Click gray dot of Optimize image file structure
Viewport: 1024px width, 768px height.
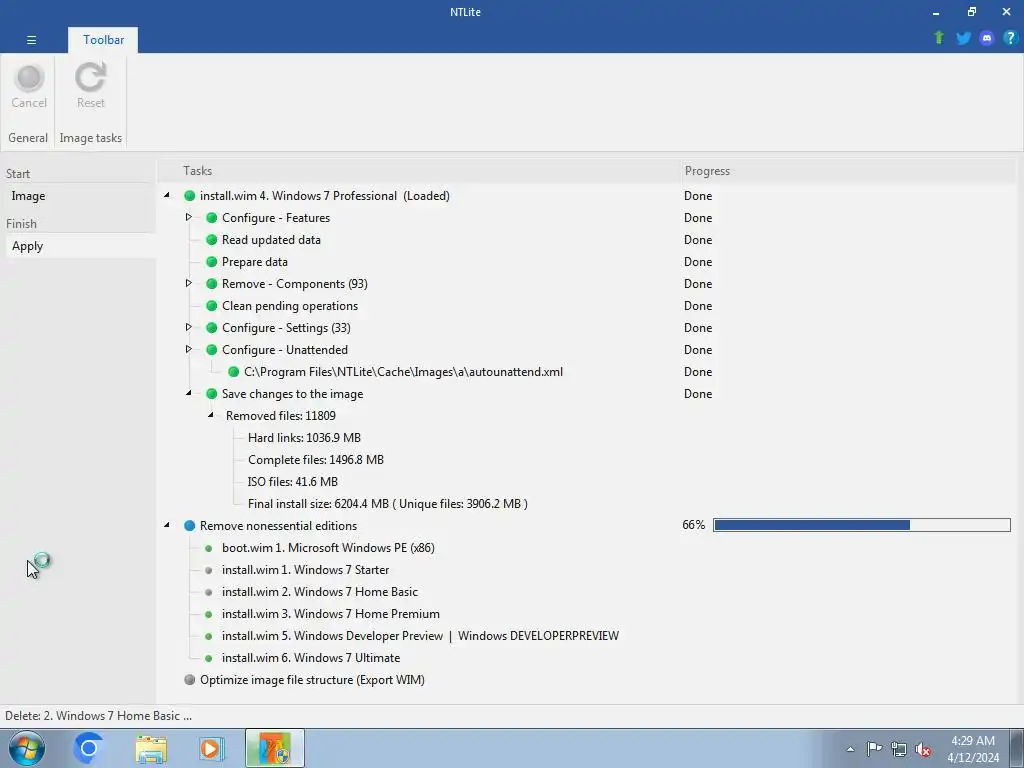189,680
